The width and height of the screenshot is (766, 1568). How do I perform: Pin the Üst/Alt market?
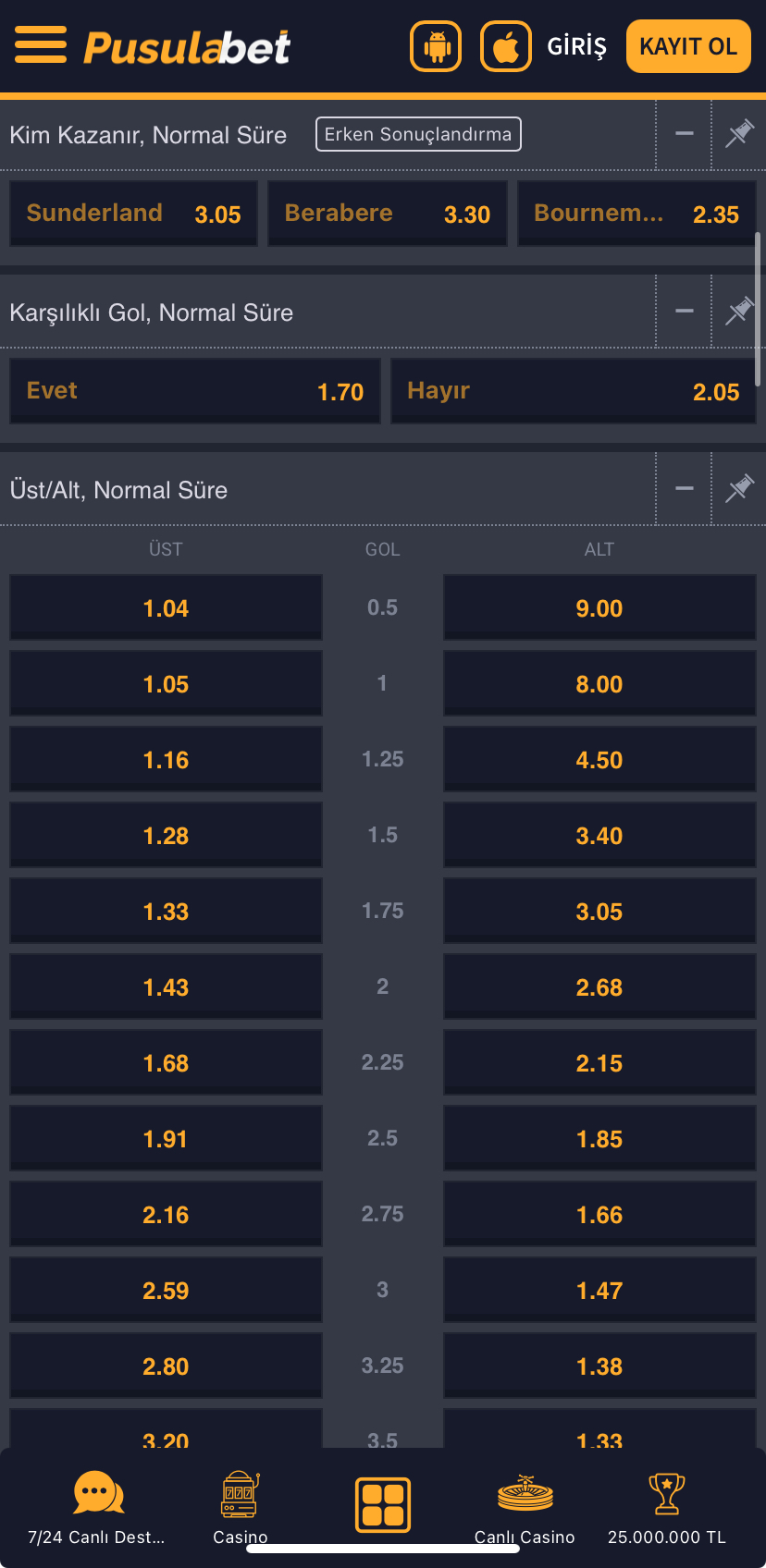tap(738, 489)
